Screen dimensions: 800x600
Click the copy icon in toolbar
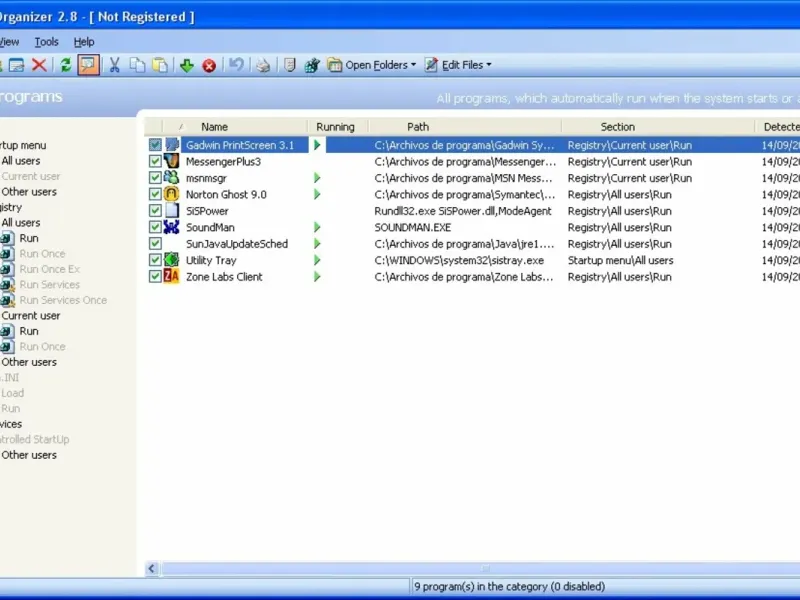[x=137, y=65]
